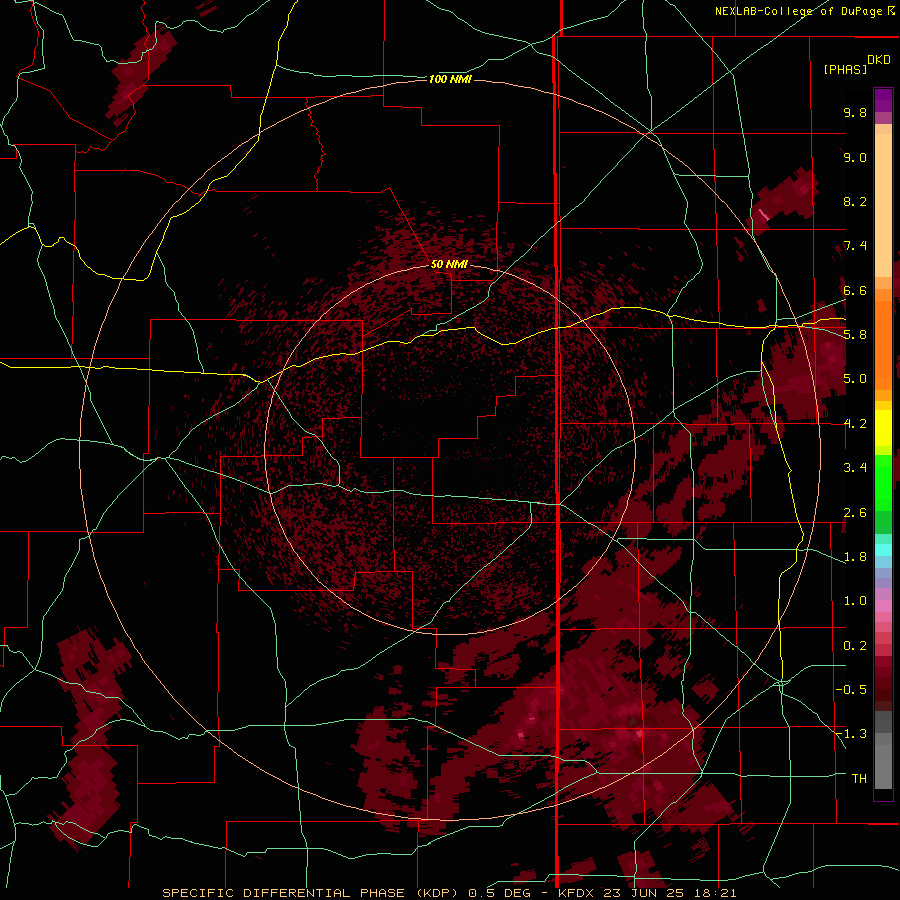Pick the gray segment of color bar
Screen dimensions: 900x900
(883, 749)
